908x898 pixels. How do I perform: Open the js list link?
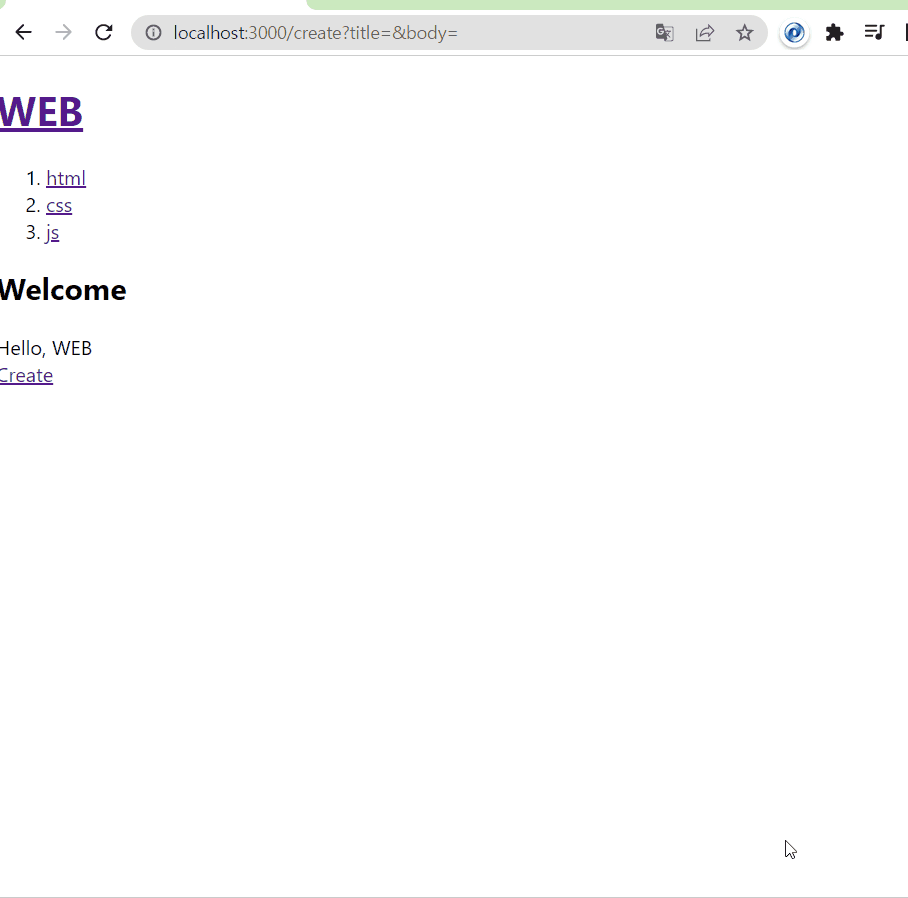click(x=53, y=233)
